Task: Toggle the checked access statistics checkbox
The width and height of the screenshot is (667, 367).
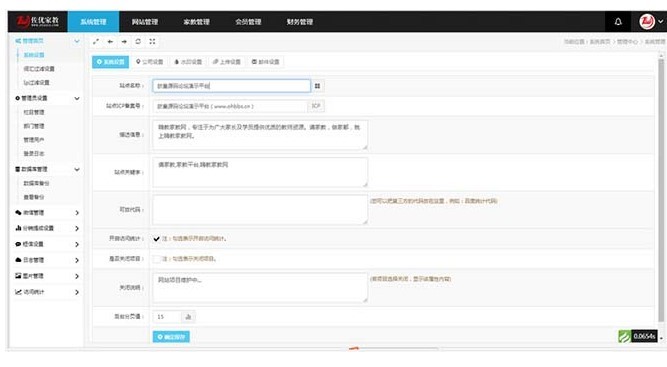Action: tap(157, 239)
